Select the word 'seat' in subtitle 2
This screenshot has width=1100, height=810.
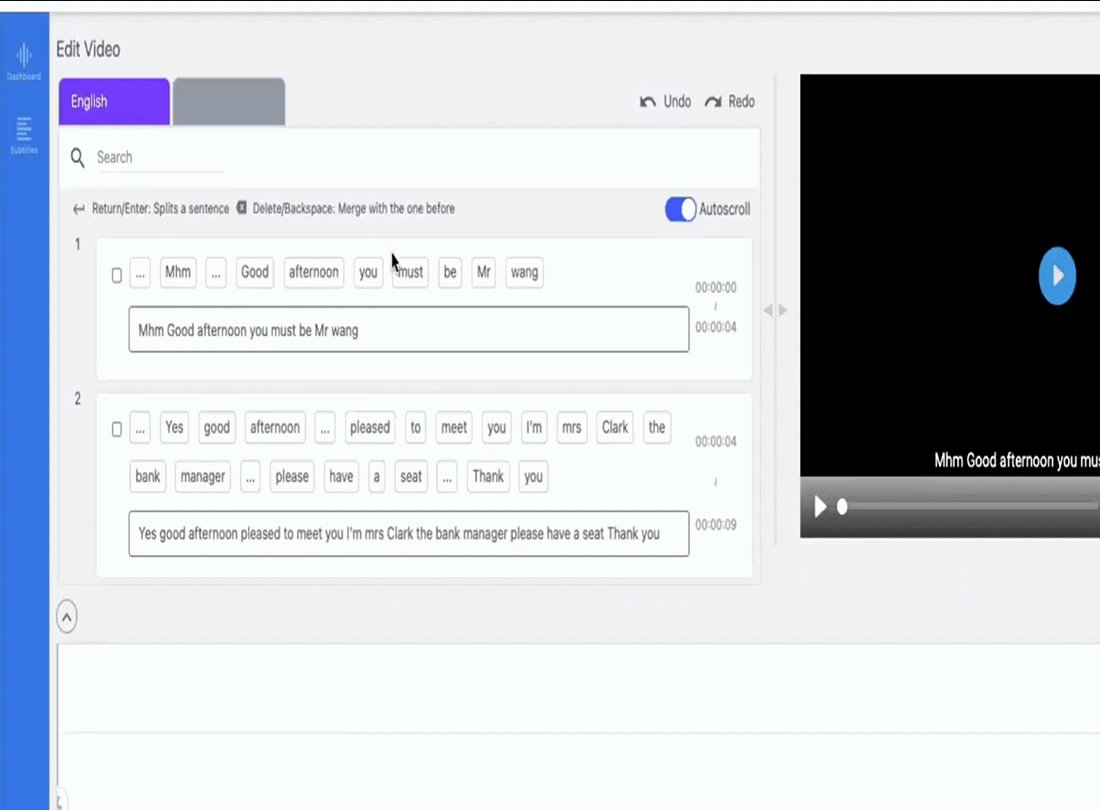[x=411, y=477]
